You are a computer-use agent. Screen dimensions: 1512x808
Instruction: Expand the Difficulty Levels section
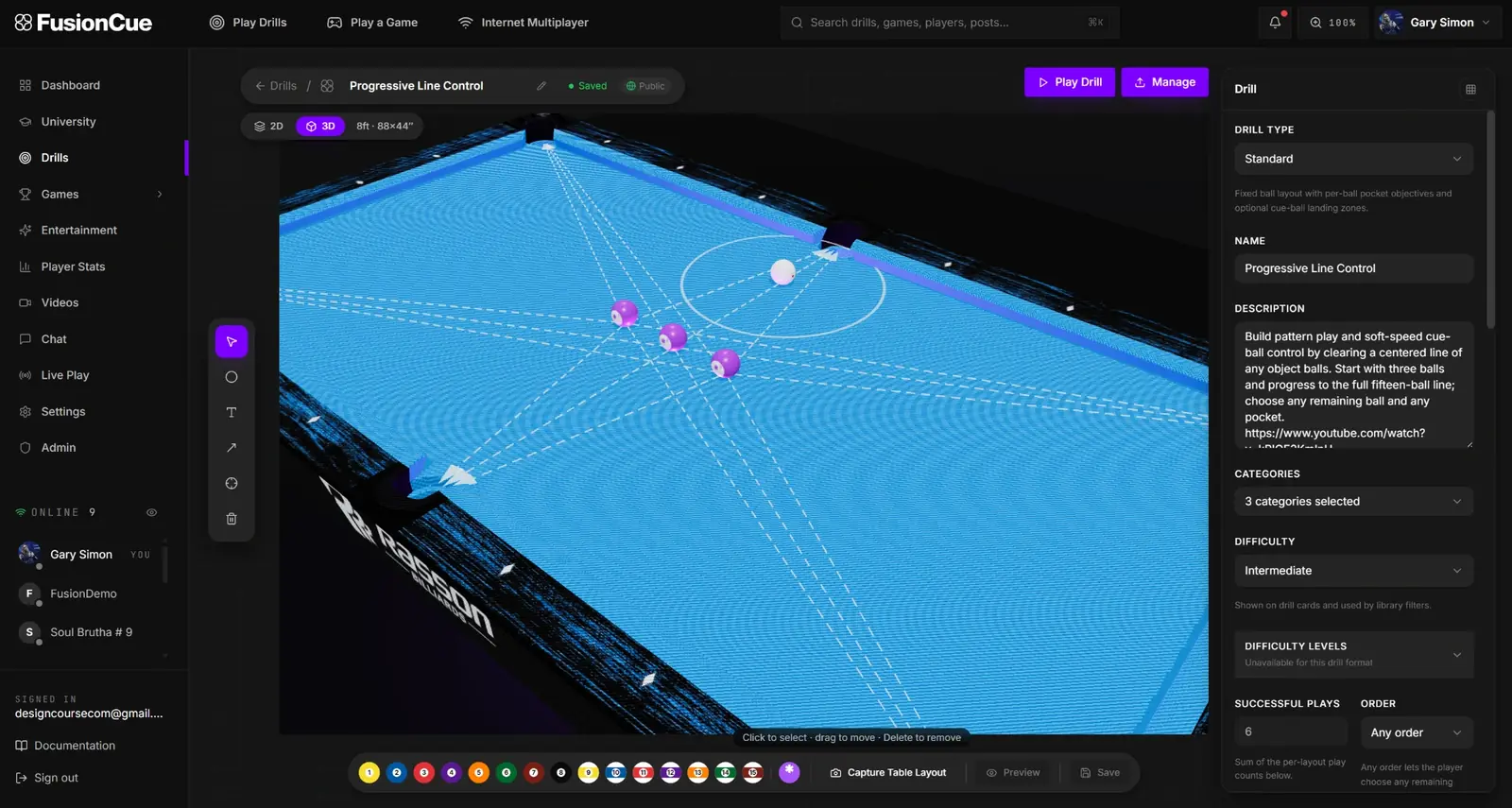(x=1353, y=654)
